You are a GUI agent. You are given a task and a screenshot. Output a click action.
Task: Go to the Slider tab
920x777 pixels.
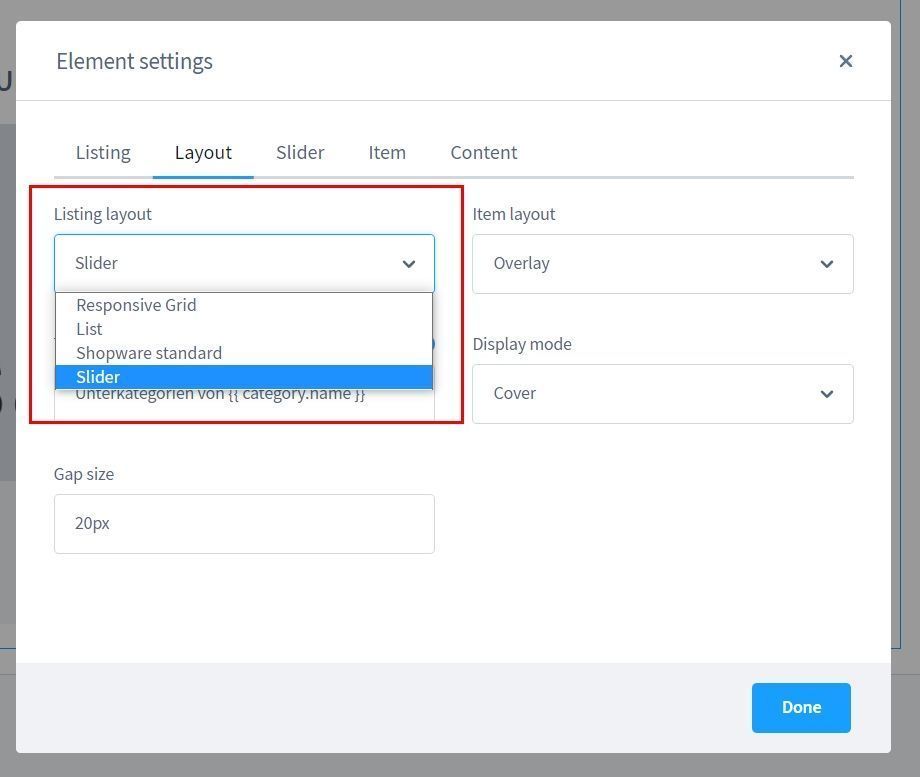coord(300,152)
